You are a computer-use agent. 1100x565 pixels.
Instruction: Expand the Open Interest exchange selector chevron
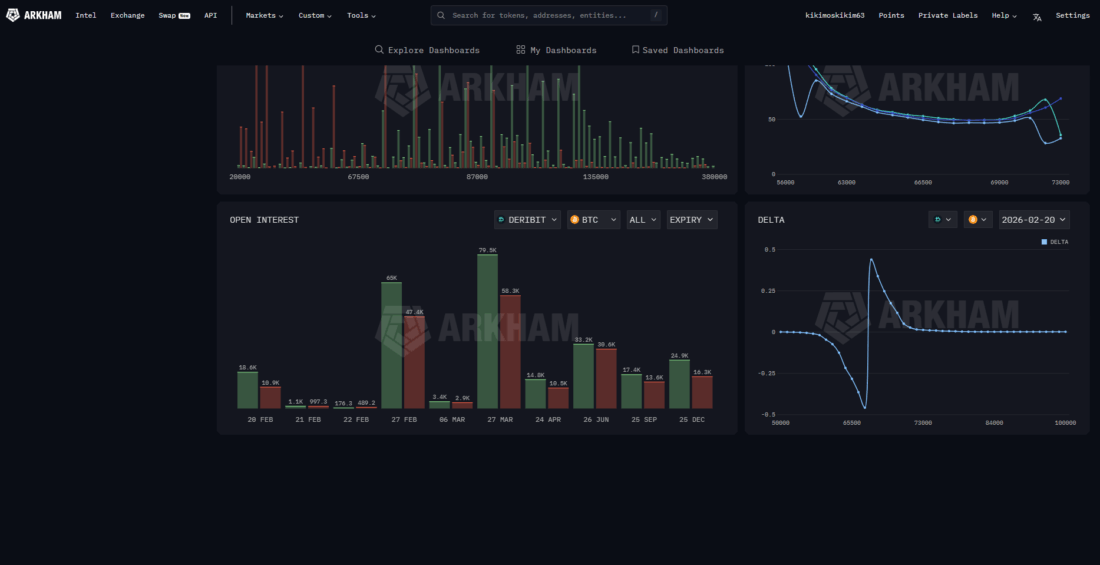[x=554, y=220]
